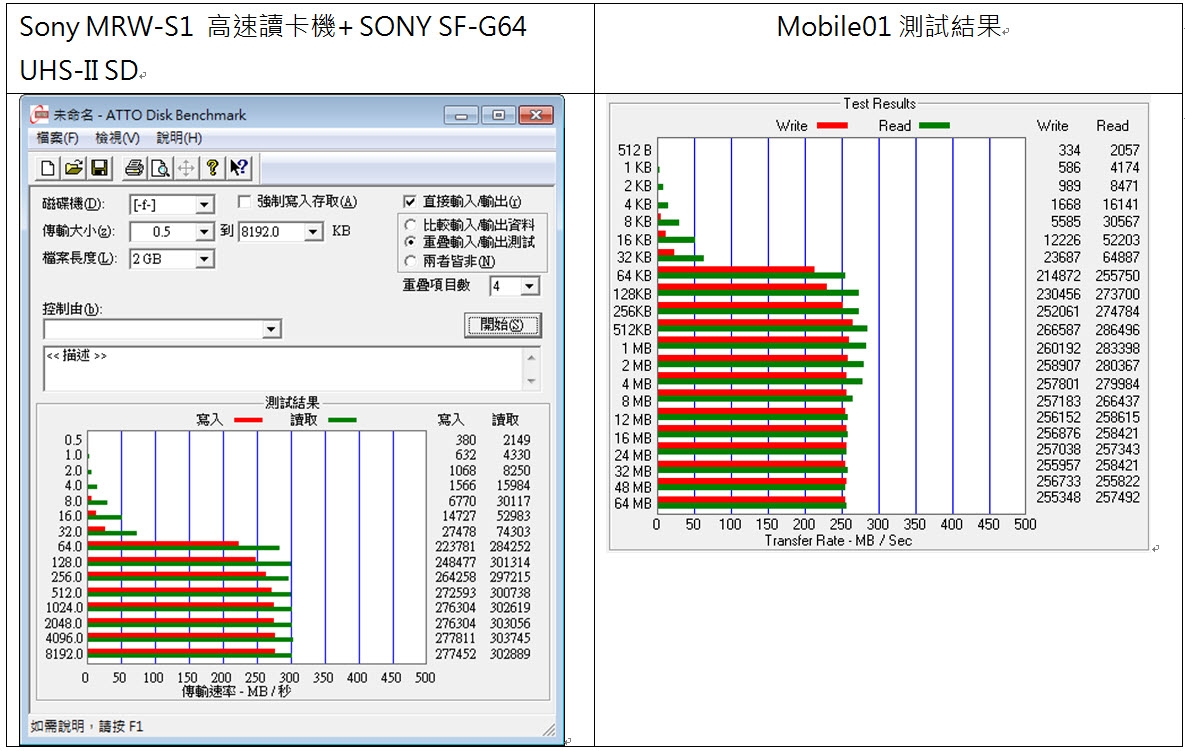Open the end transfer size dropdown showing 8192.0
Image resolution: width=1185 pixels, height=751 pixels.
click(x=314, y=232)
